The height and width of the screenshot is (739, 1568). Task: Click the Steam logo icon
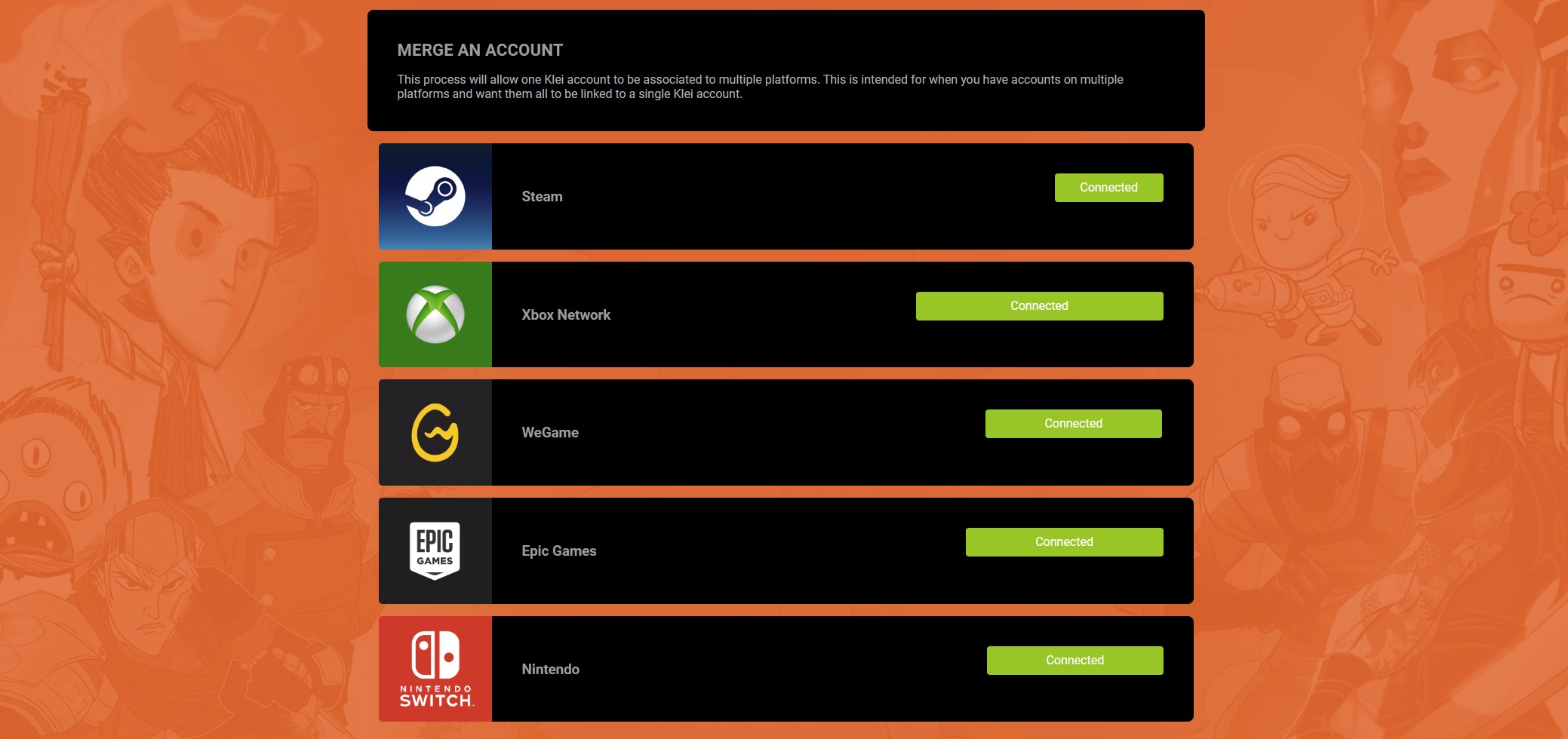click(x=435, y=196)
